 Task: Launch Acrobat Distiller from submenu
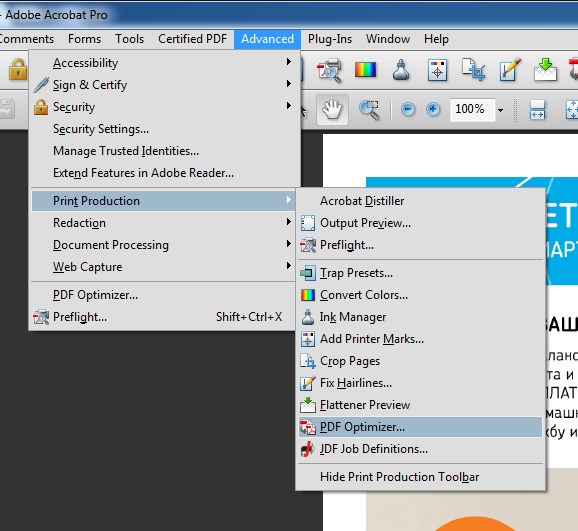coord(420,201)
